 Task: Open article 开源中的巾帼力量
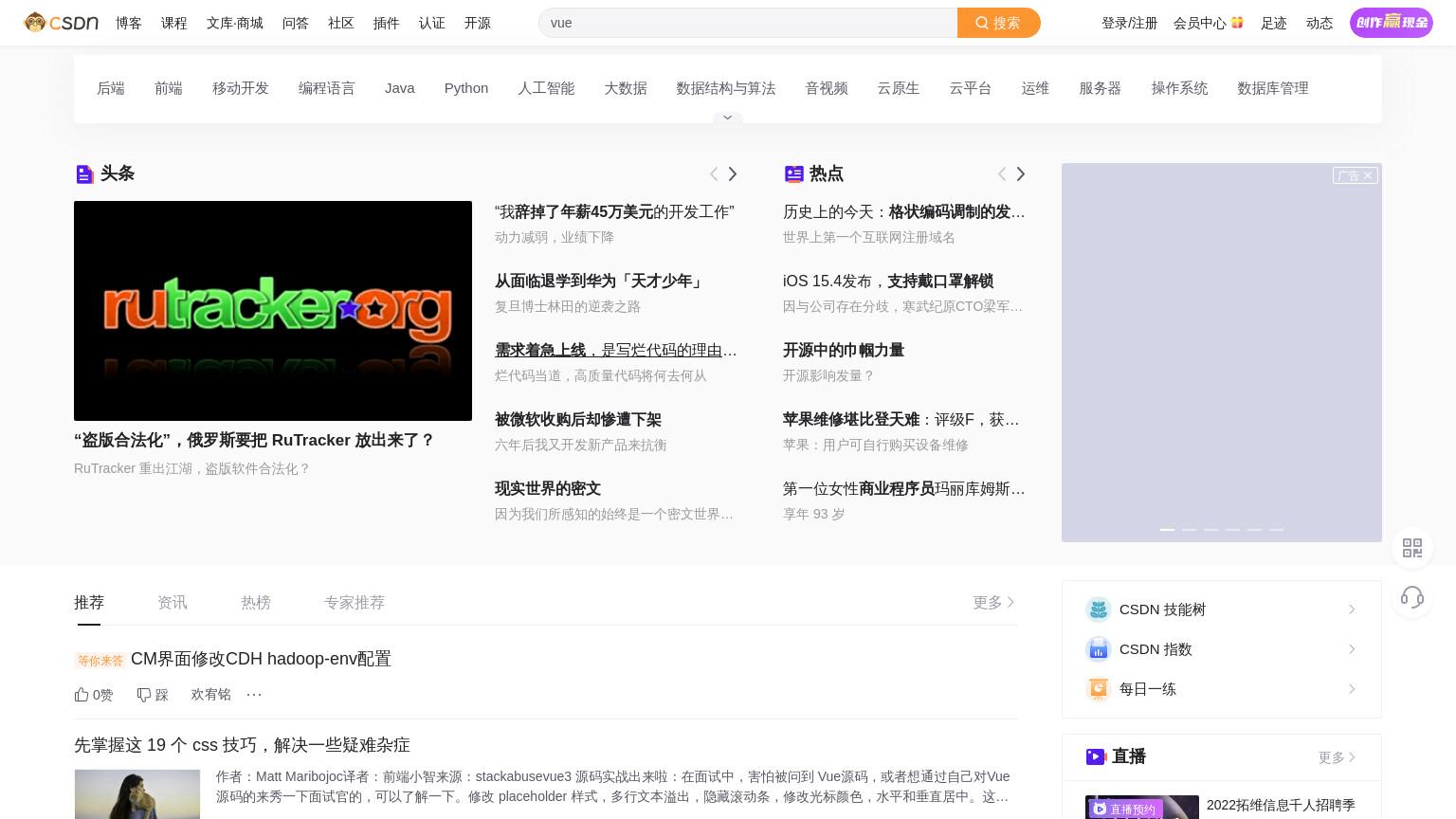[x=844, y=351]
